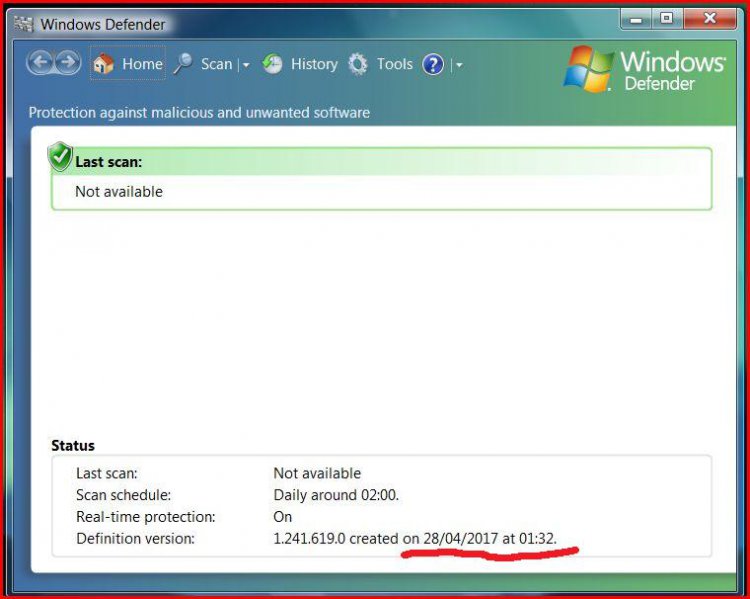Image resolution: width=750 pixels, height=599 pixels.
Task: Minimize the Windows Defender window
Action: coord(636,19)
